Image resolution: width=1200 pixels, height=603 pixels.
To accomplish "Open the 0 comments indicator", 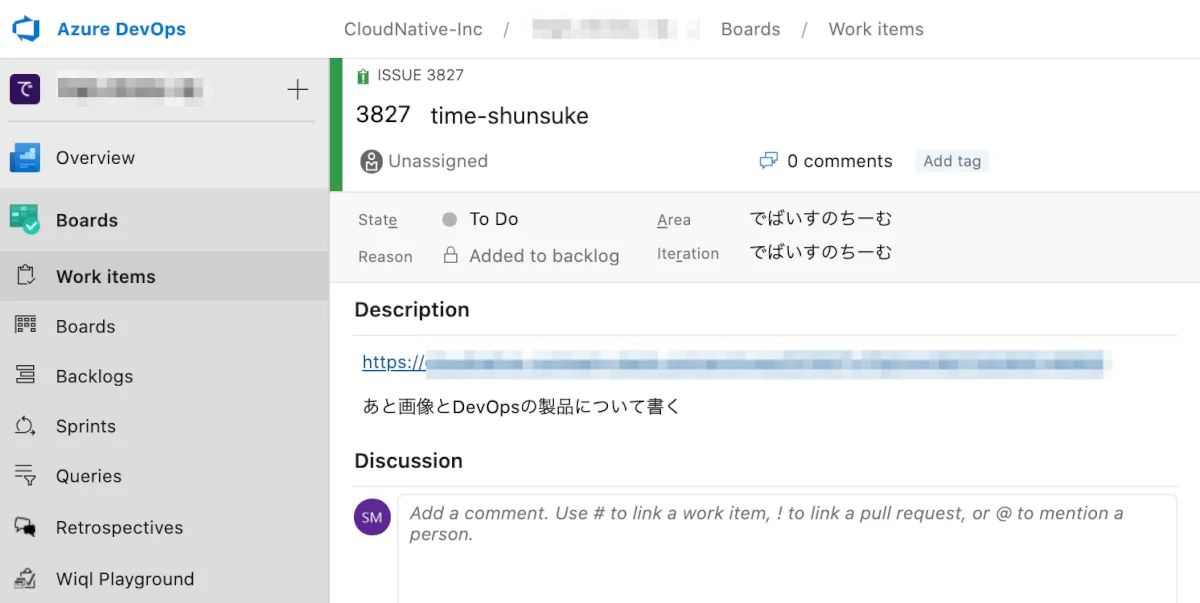I will (826, 161).
